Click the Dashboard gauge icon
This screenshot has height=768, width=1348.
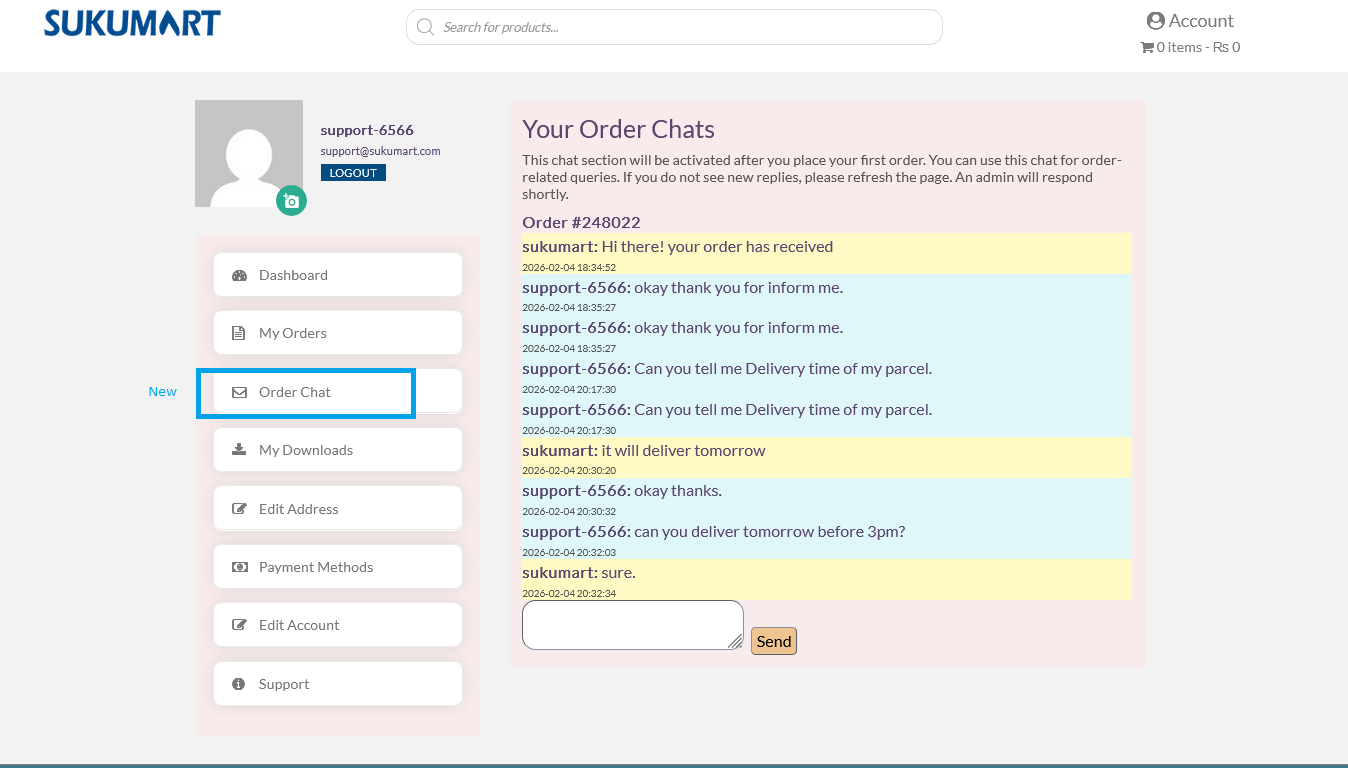pos(239,275)
